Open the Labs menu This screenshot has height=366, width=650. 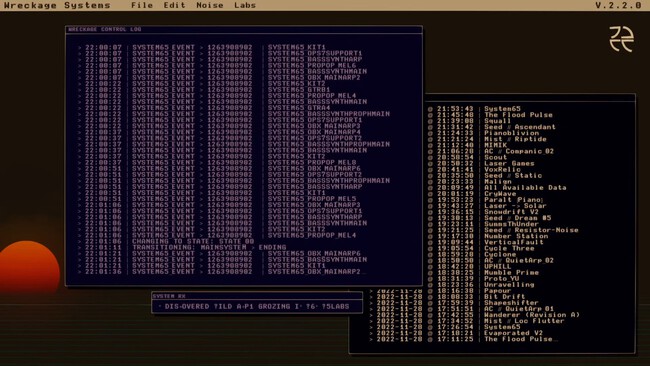(245, 5)
